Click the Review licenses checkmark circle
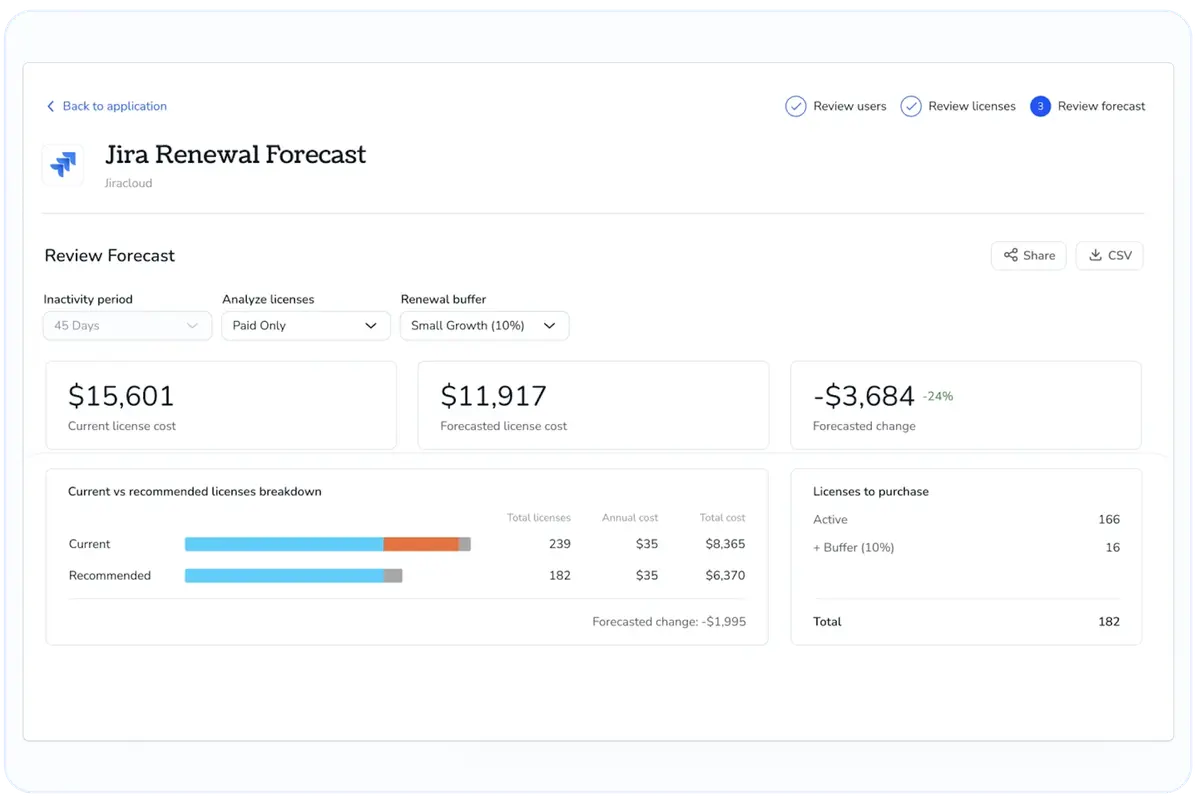1200x800 pixels. click(911, 106)
